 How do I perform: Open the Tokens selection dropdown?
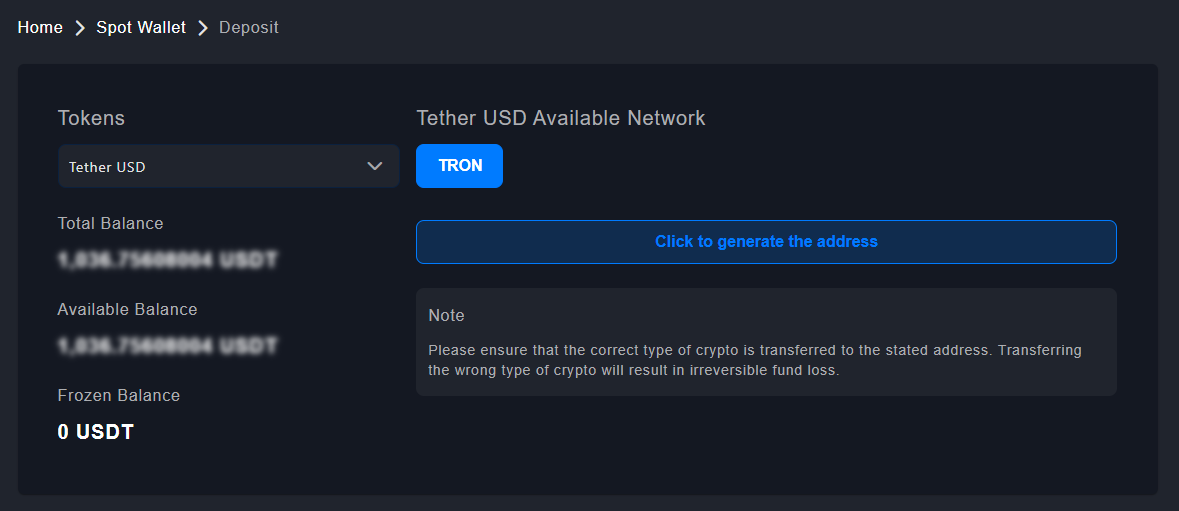[228, 166]
